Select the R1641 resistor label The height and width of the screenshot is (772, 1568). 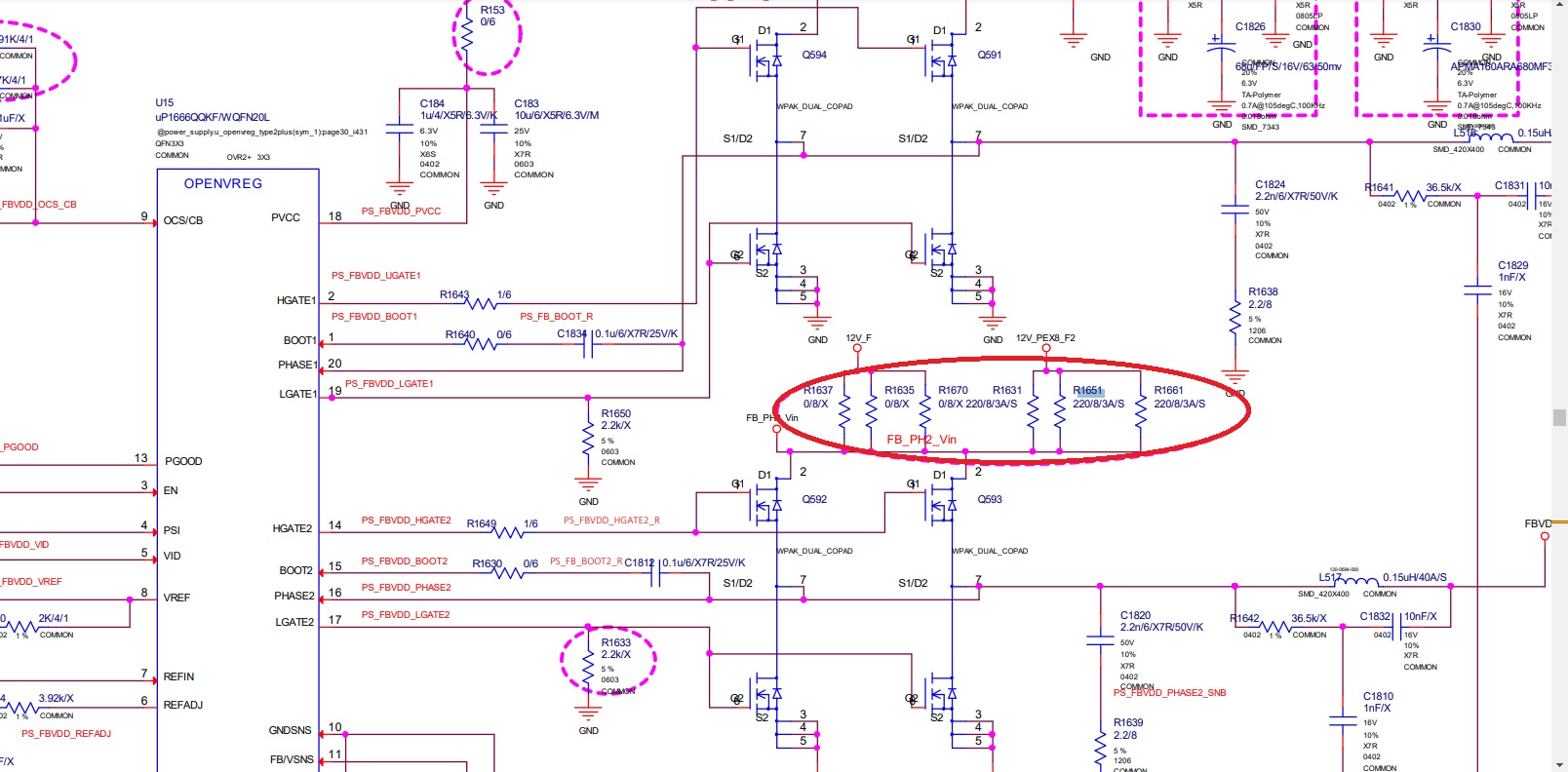pos(1379,187)
